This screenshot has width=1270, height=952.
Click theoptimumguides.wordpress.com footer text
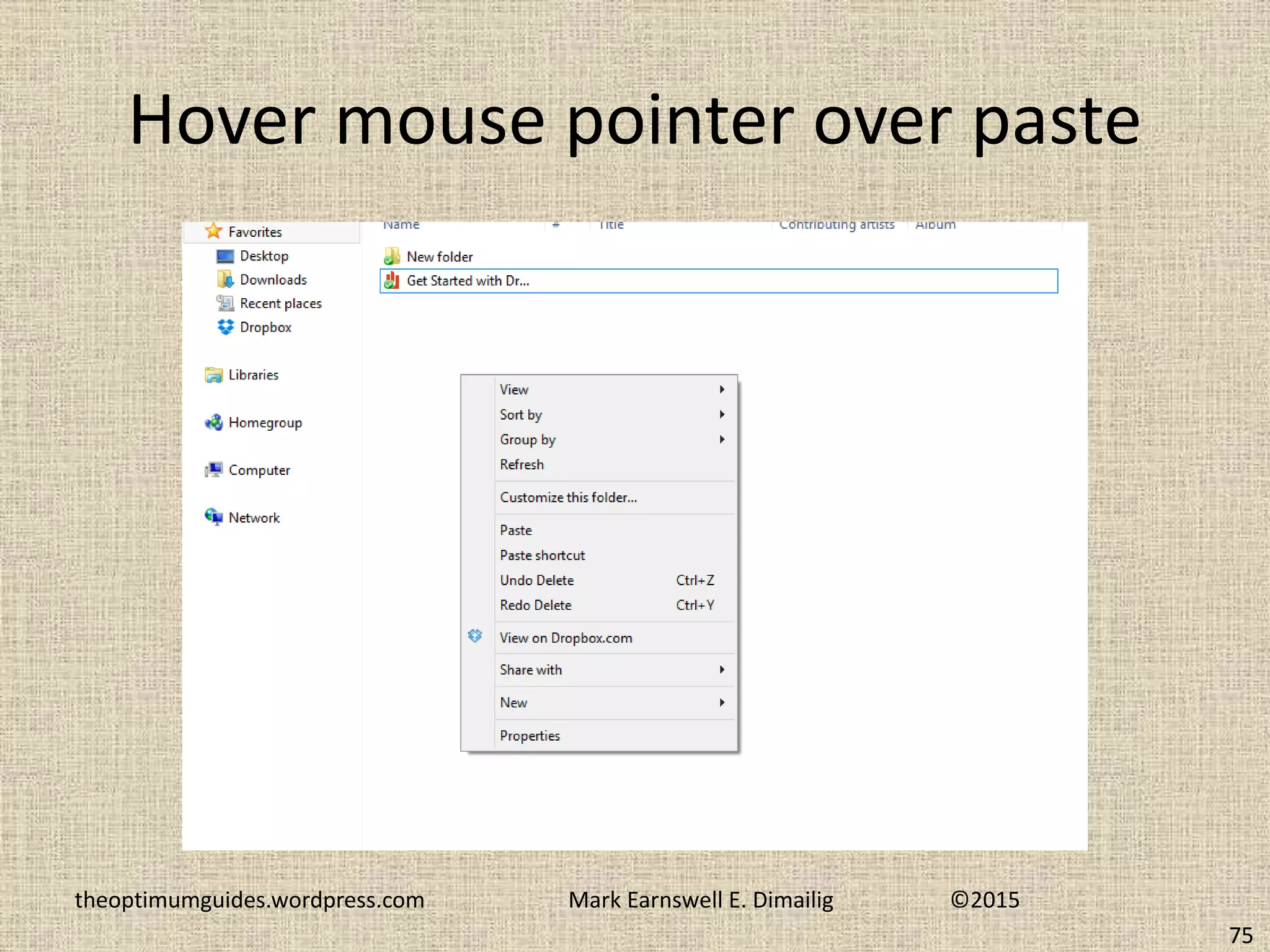[249, 900]
